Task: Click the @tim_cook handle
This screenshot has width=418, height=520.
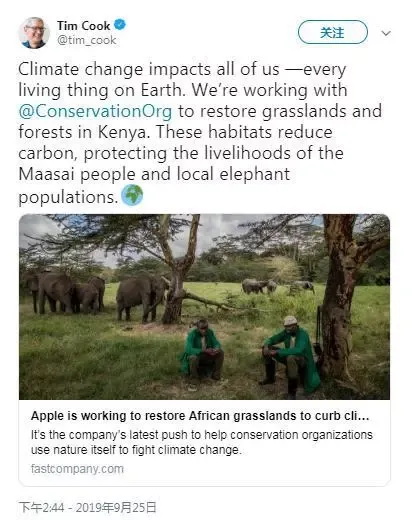Action: pos(86,40)
